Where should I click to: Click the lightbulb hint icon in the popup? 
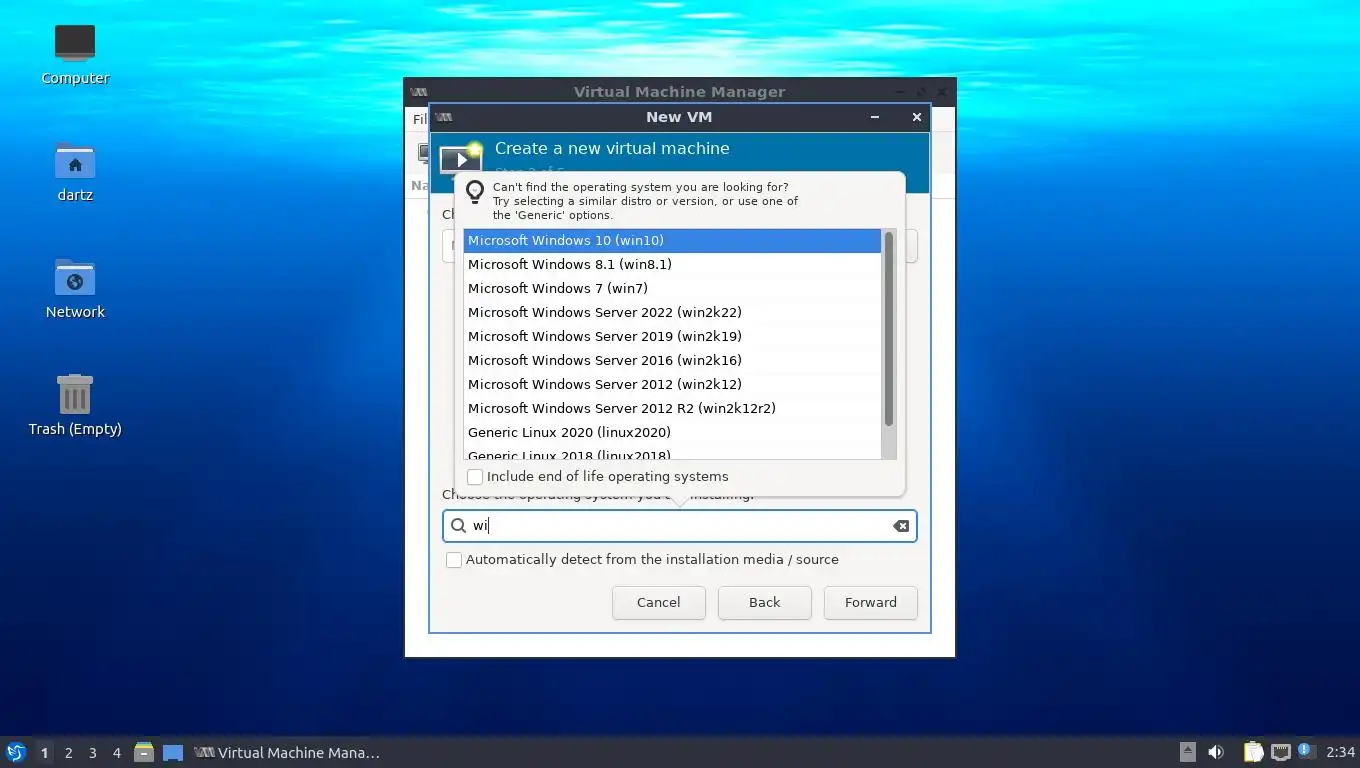(476, 192)
